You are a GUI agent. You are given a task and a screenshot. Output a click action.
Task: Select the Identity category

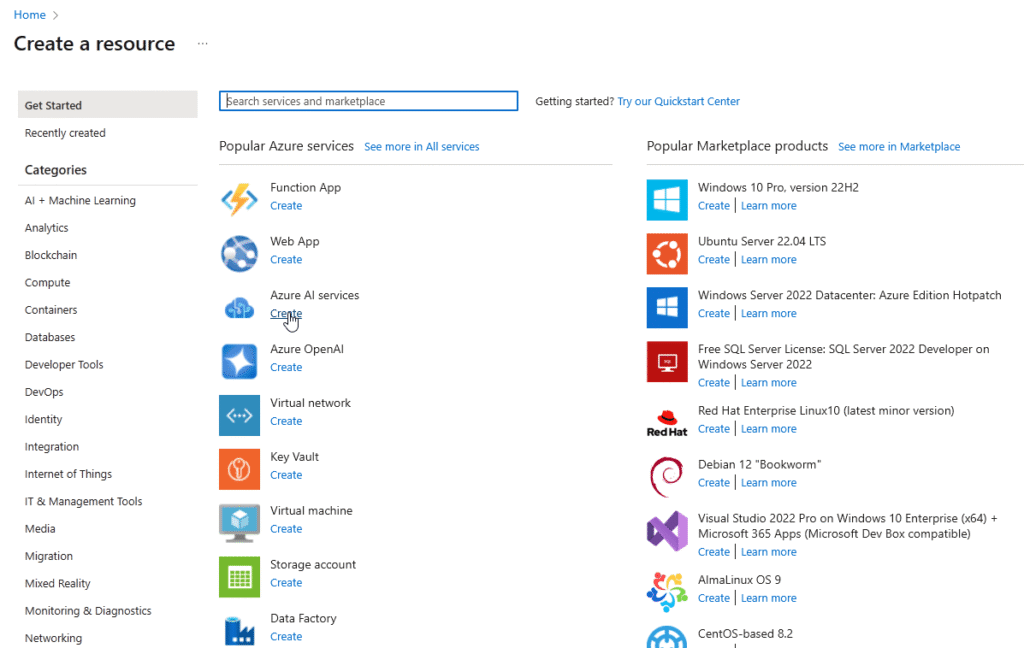pyautogui.click(x=44, y=419)
